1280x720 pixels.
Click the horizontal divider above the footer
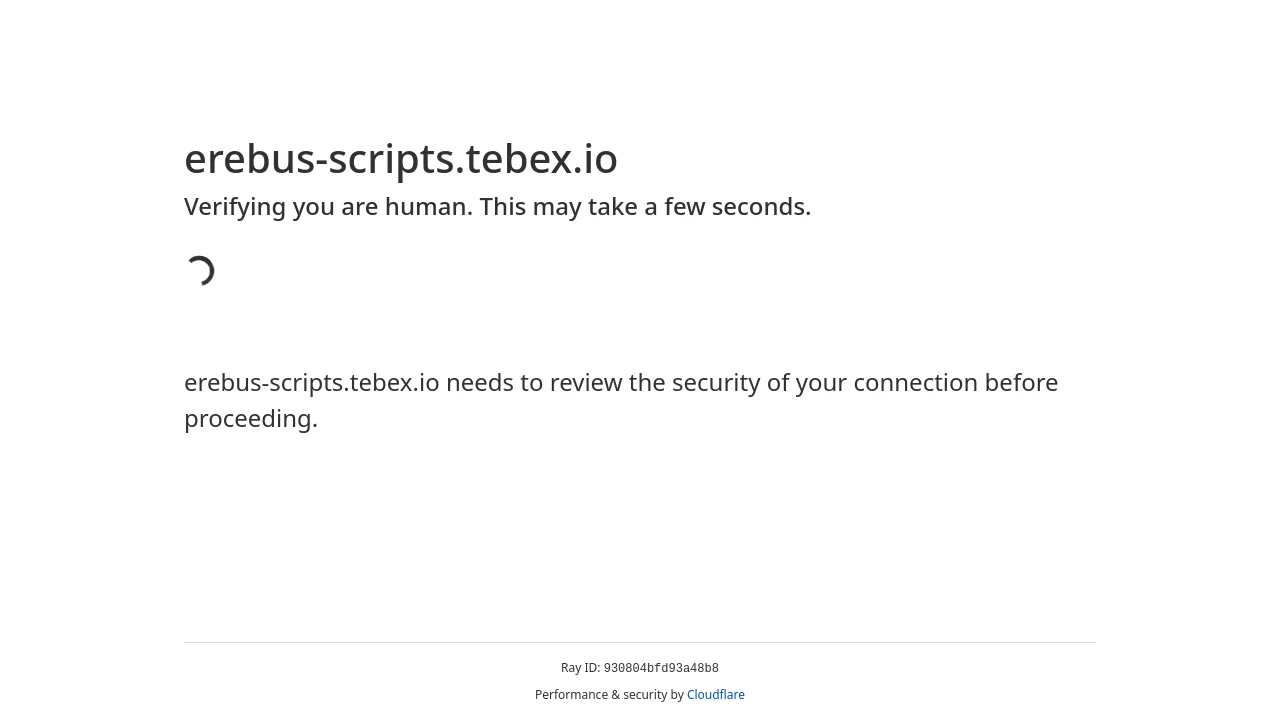(640, 642)
